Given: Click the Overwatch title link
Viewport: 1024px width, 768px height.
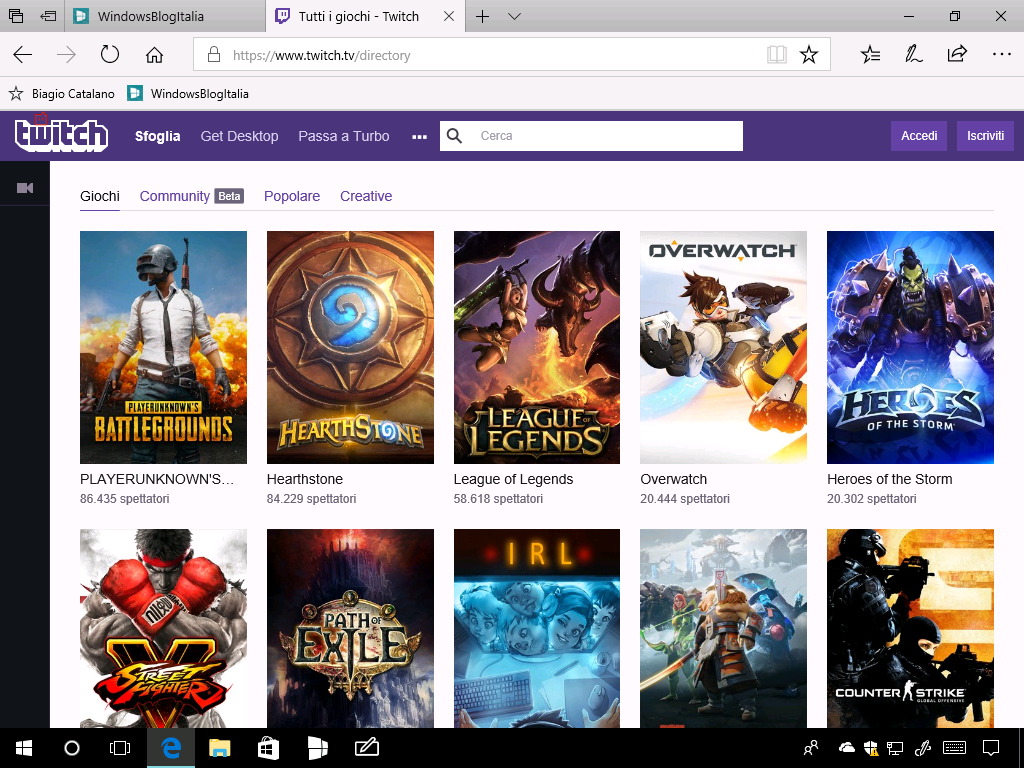Looking at the screenshot, I should coord(673,479).
